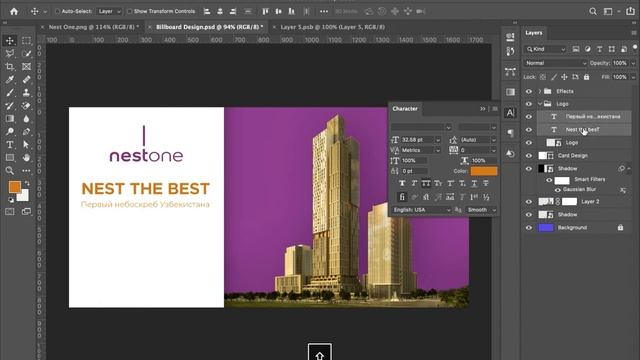Open the Metrics kerning dropdown
This screenshot has height=360, width=640.
(438, 150)
